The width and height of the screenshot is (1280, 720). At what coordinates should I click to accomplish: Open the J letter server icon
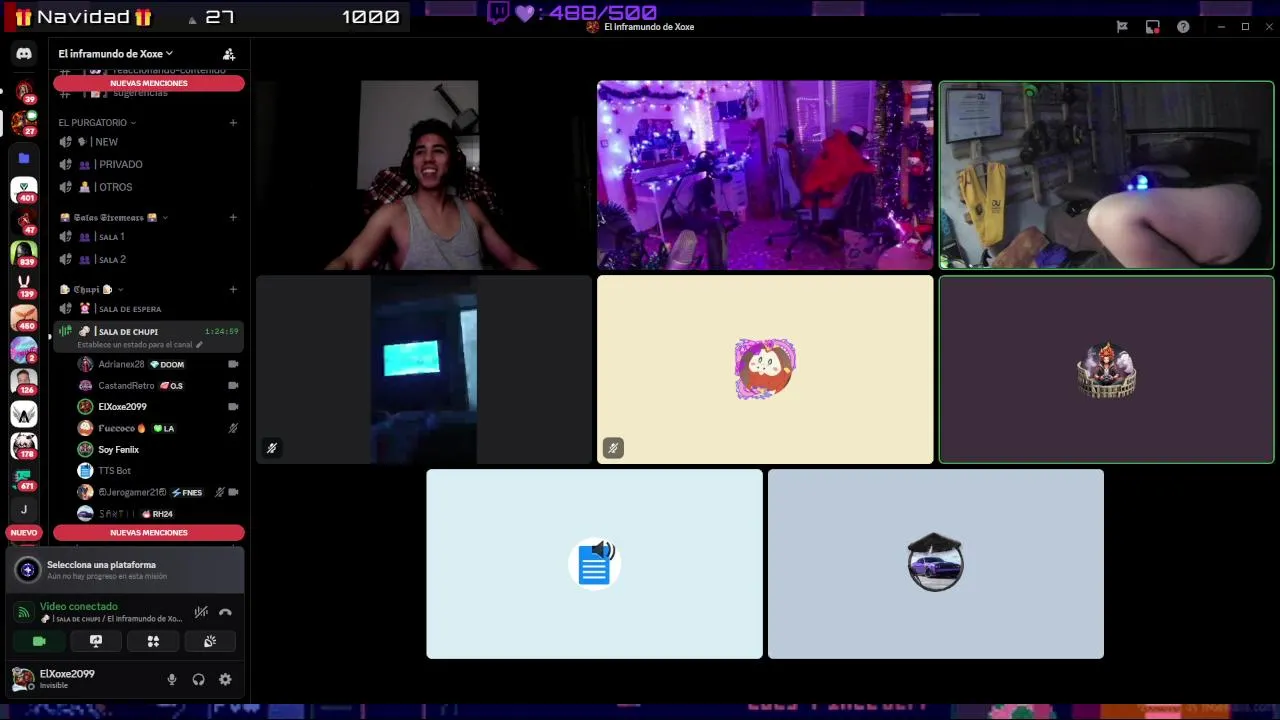(x=24, y=509)
